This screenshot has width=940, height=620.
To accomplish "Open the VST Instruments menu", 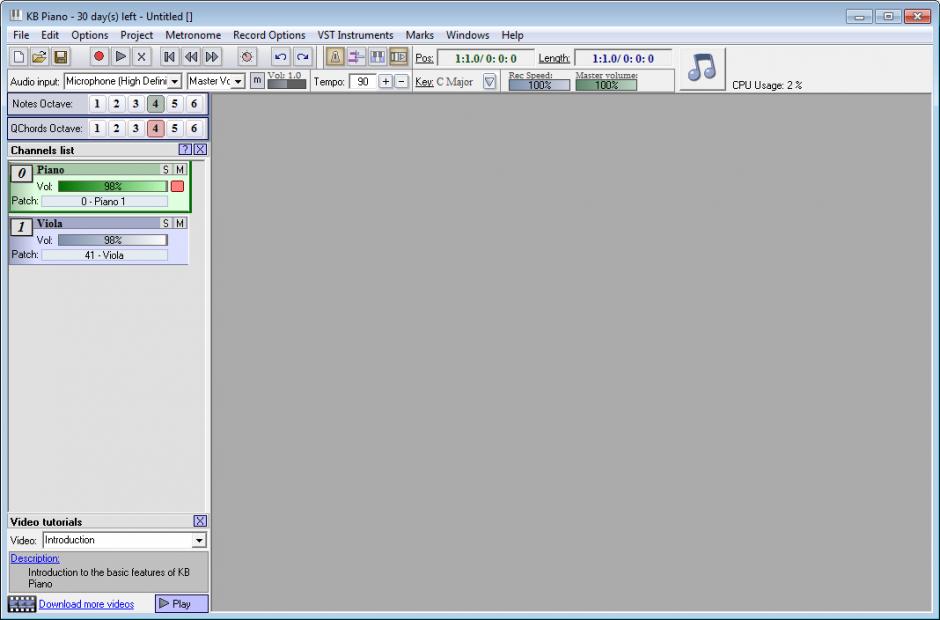I will (x=355, y=35).
